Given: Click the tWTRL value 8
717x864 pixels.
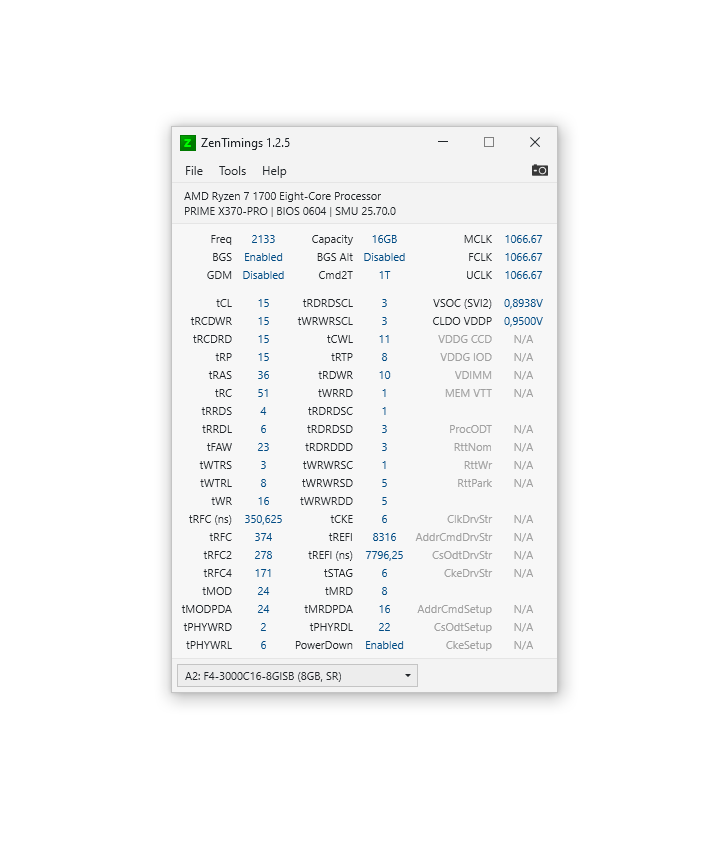Looking at the screenshot, I should [x=263, y=483].
